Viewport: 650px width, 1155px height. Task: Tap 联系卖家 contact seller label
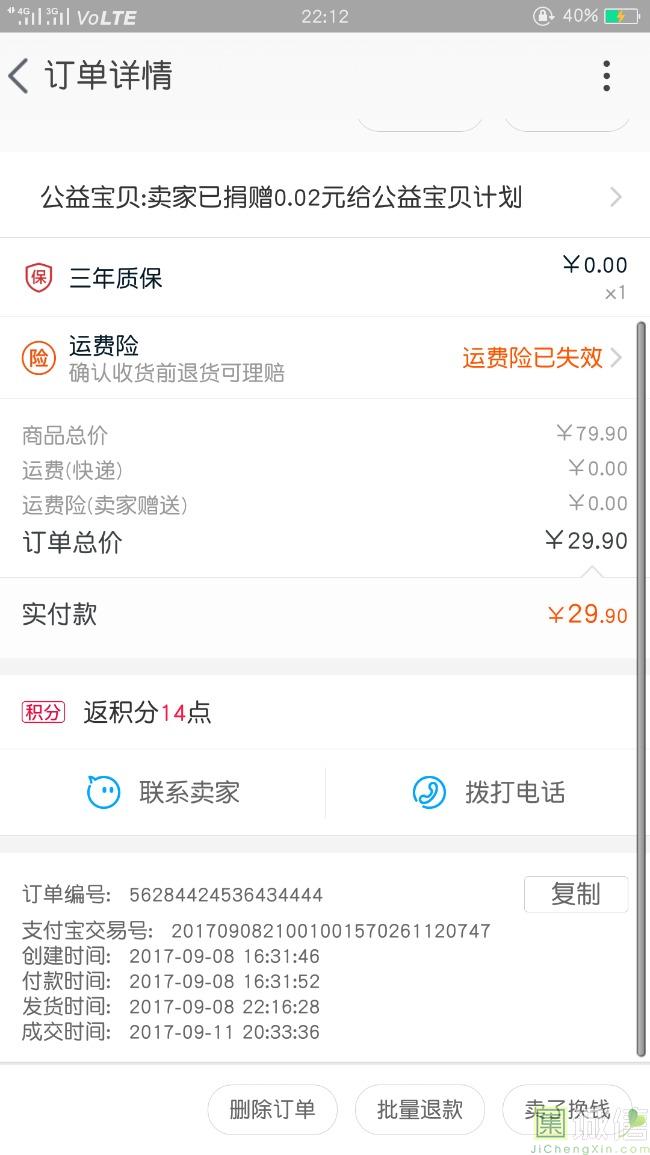pos(189,793)
